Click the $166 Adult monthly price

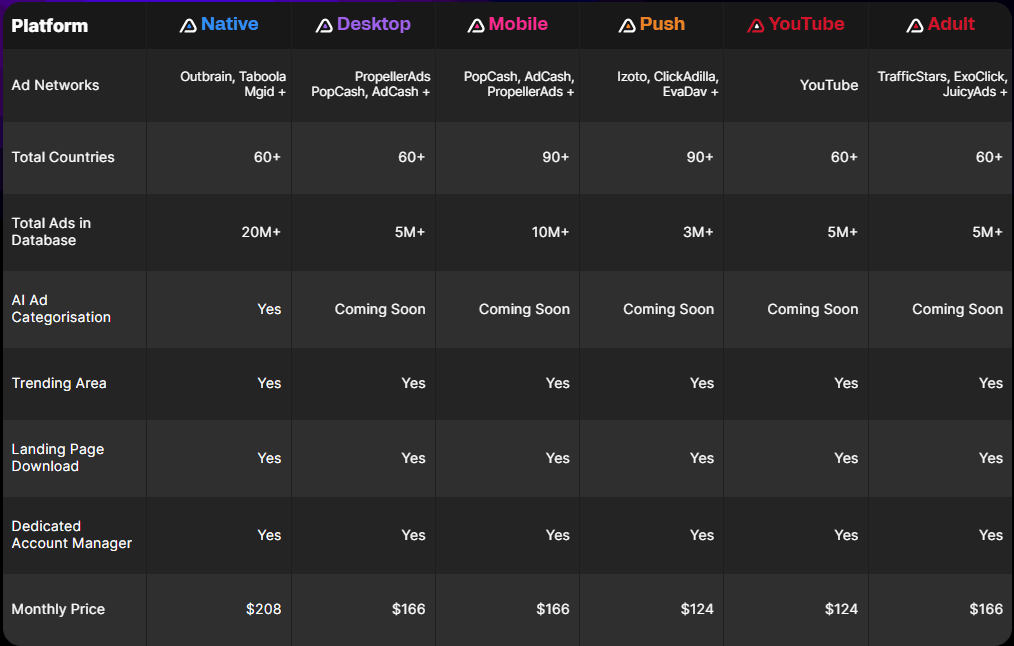click(986, 609)
